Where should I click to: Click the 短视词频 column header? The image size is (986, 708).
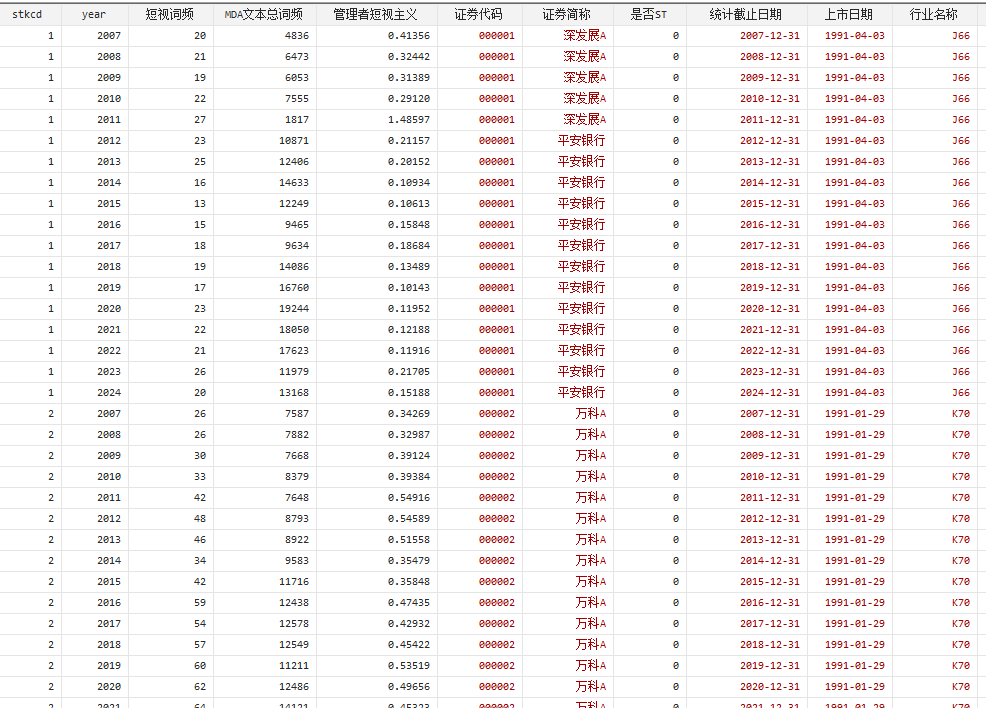(x=170, y=14)
